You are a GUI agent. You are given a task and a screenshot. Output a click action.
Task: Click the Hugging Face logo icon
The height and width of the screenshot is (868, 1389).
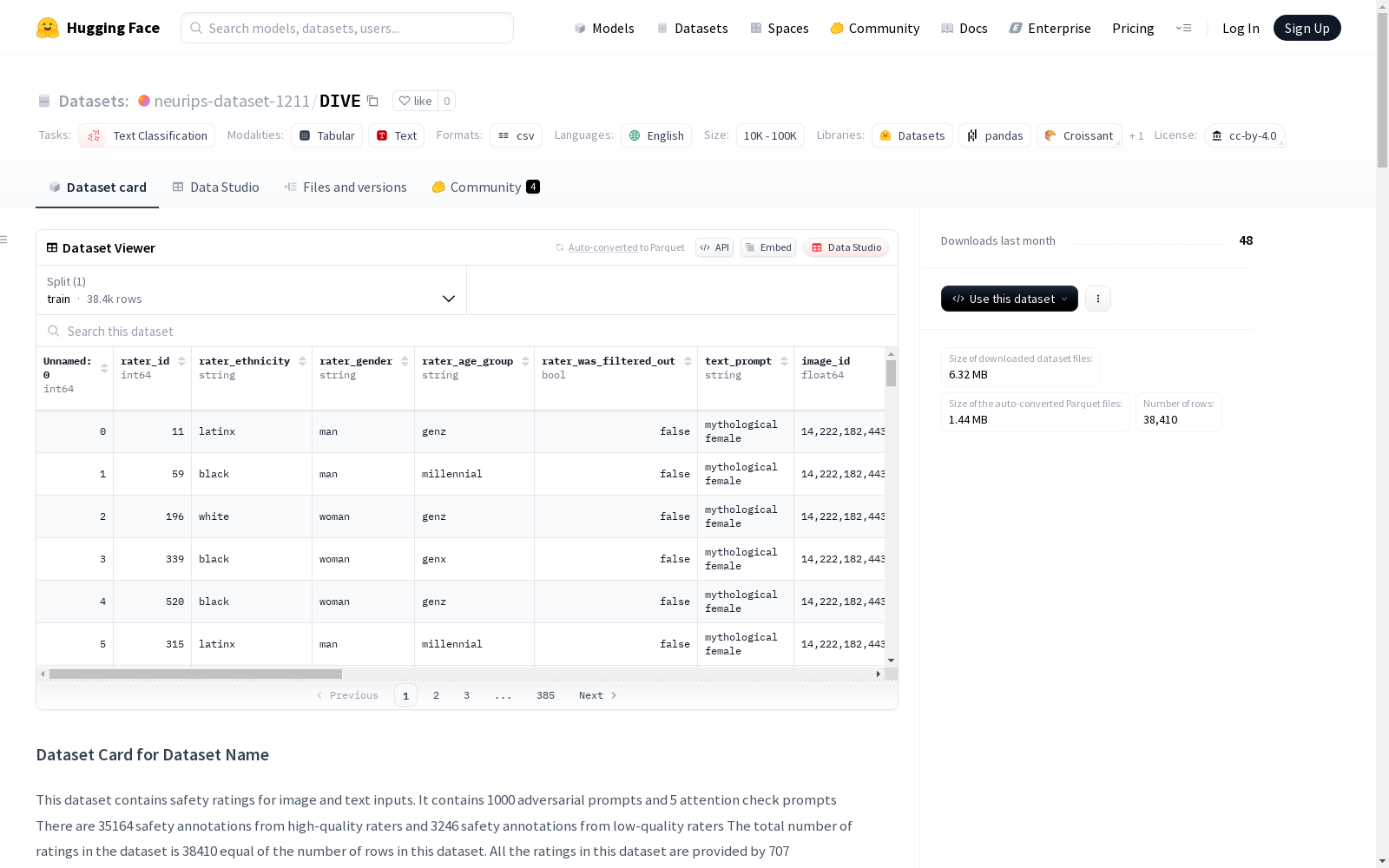[x=48, y=28]
